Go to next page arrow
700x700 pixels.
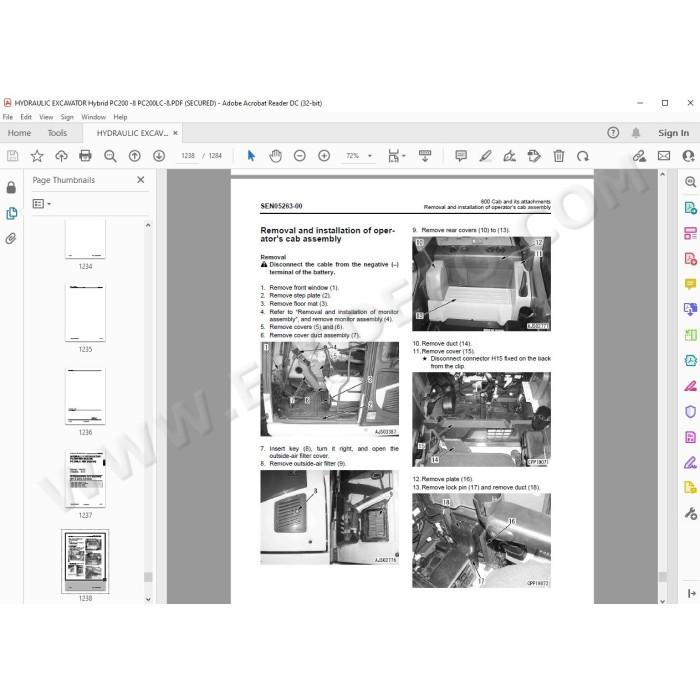(x=158, y=156)
